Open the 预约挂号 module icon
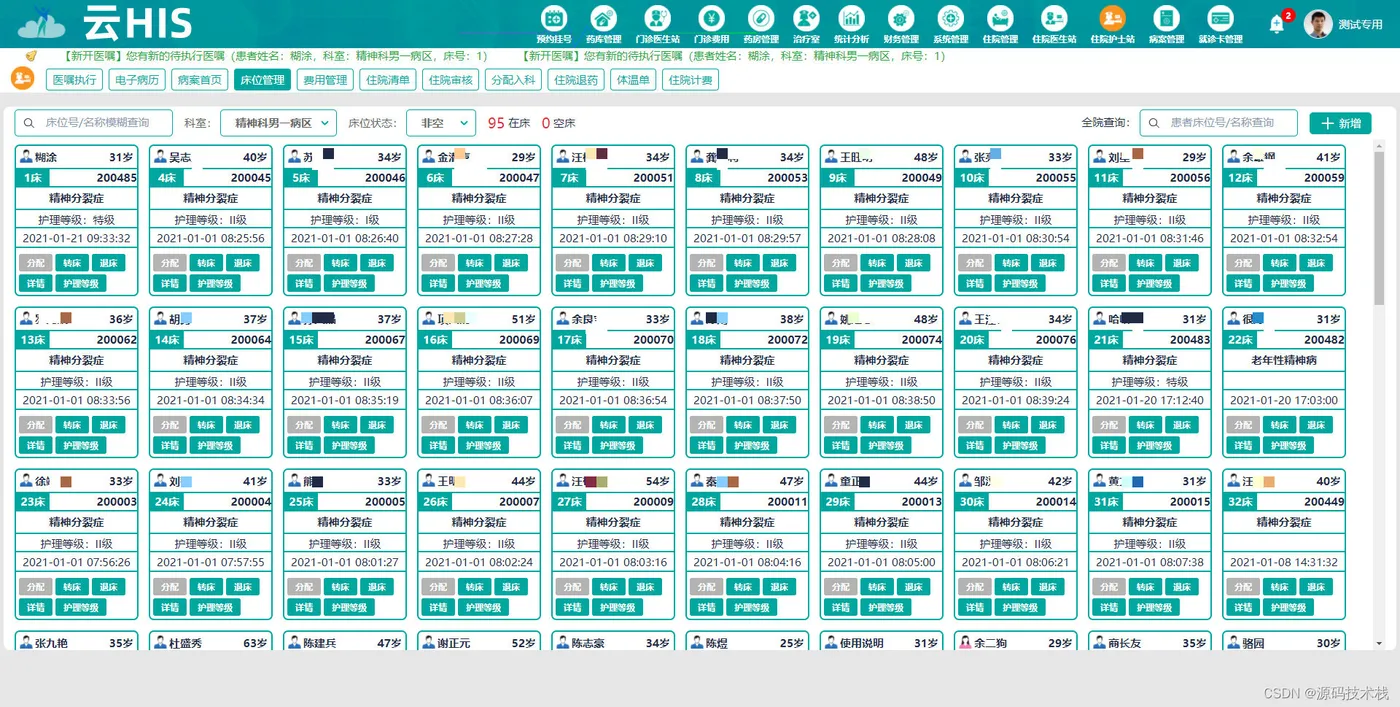 [554, 17]
